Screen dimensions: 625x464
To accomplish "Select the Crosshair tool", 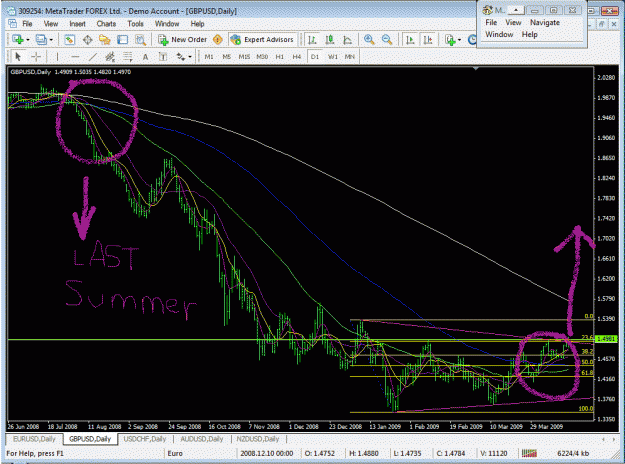I will [36, 57].
